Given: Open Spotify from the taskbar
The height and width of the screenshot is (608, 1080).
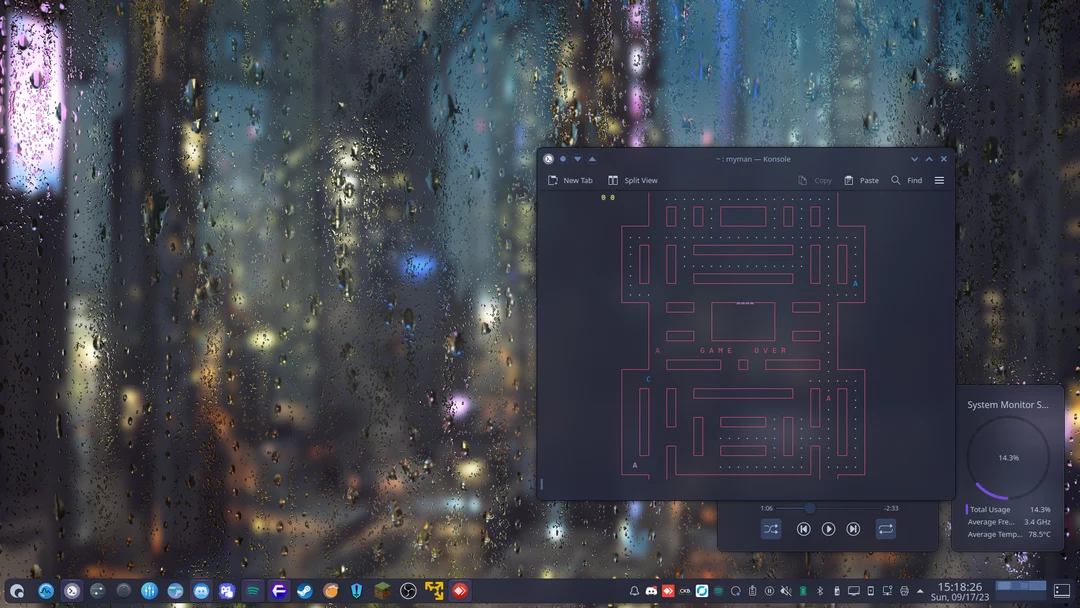Looking at the screenshot, I should pos(253,591).
